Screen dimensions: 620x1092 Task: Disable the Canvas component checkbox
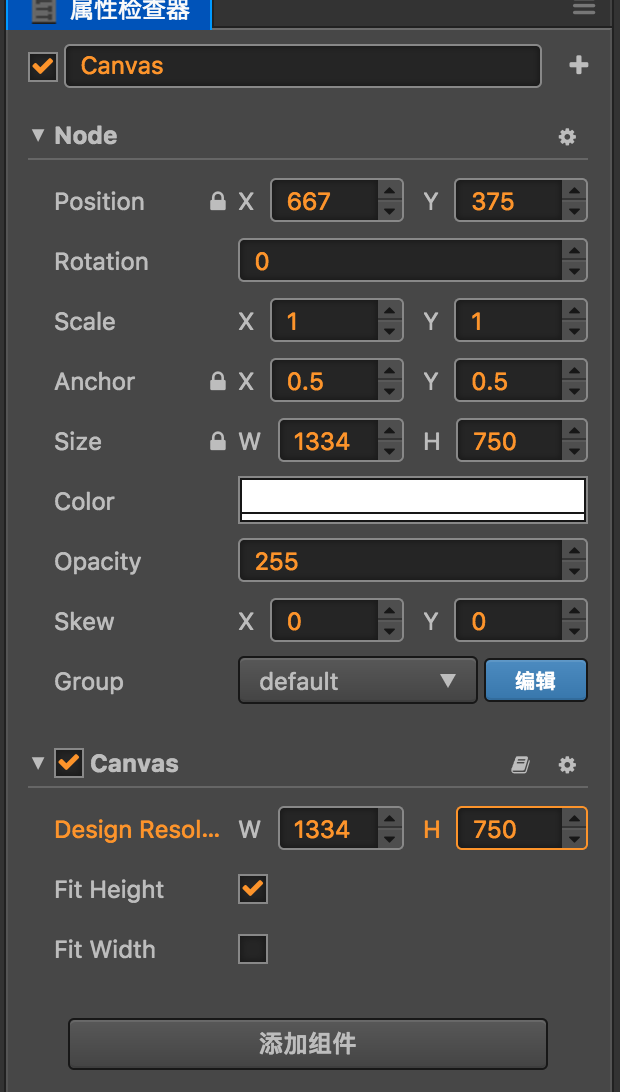[x=69, y=764]
